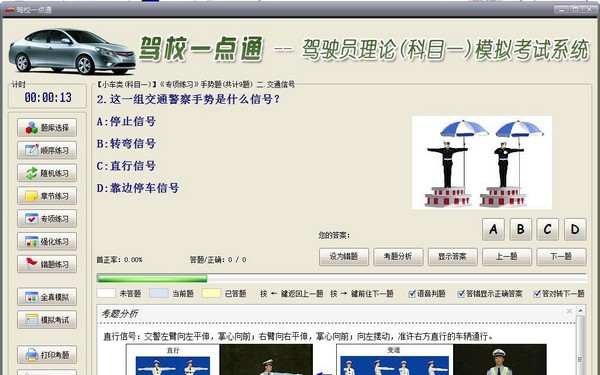Viewport: 600px width, 375px height.
Task: Click the analysis panel scroll-up arrow
Action: tap(580, 311)
